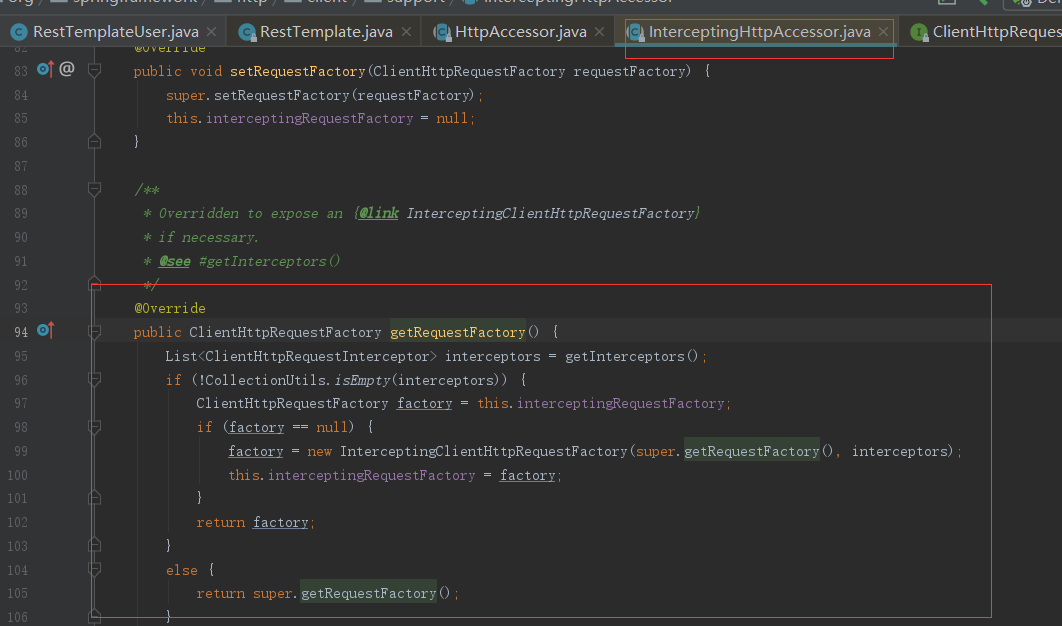Collapse the else block at line 104

95,569
